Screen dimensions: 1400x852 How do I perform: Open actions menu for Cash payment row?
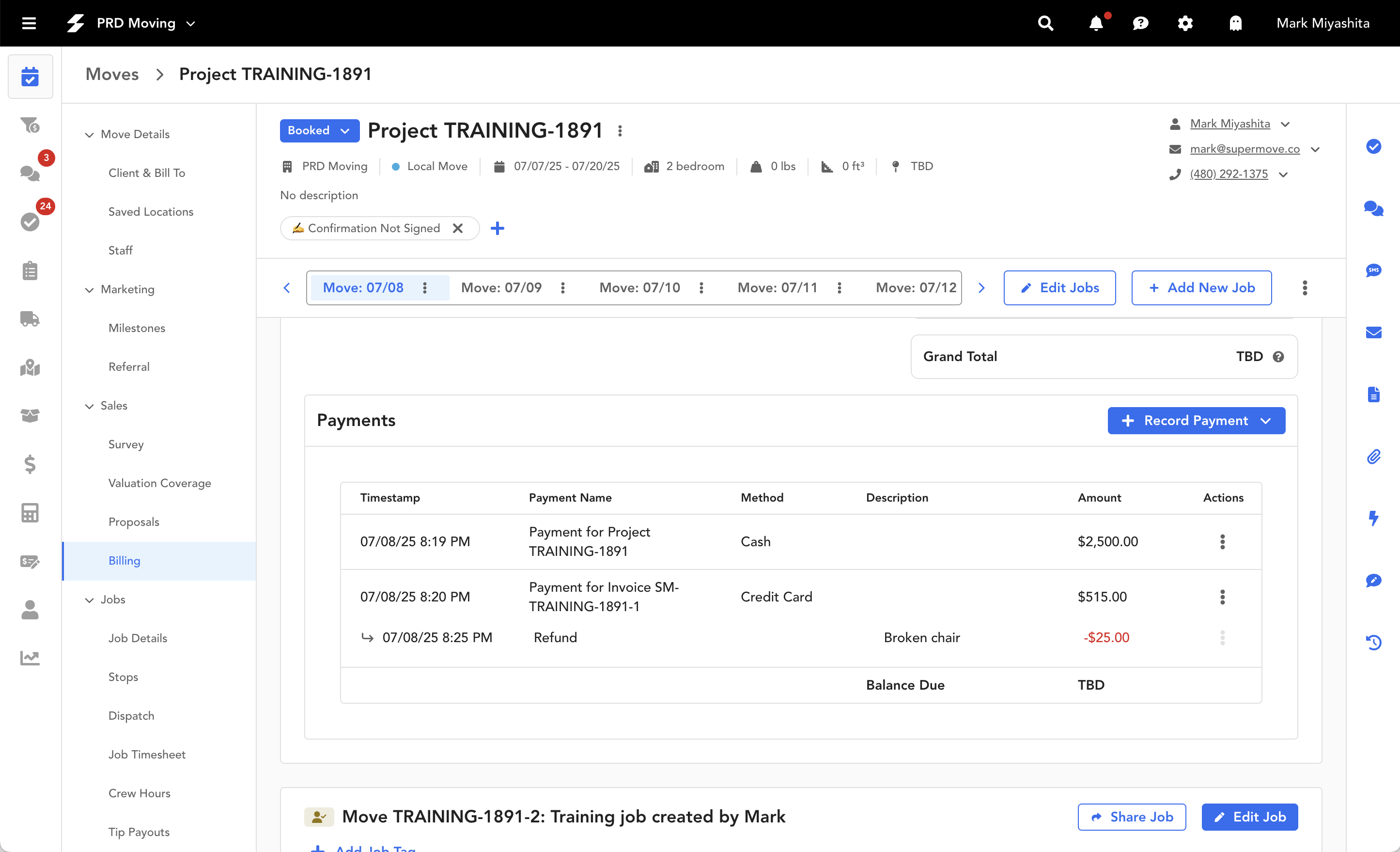(1222, 542)
